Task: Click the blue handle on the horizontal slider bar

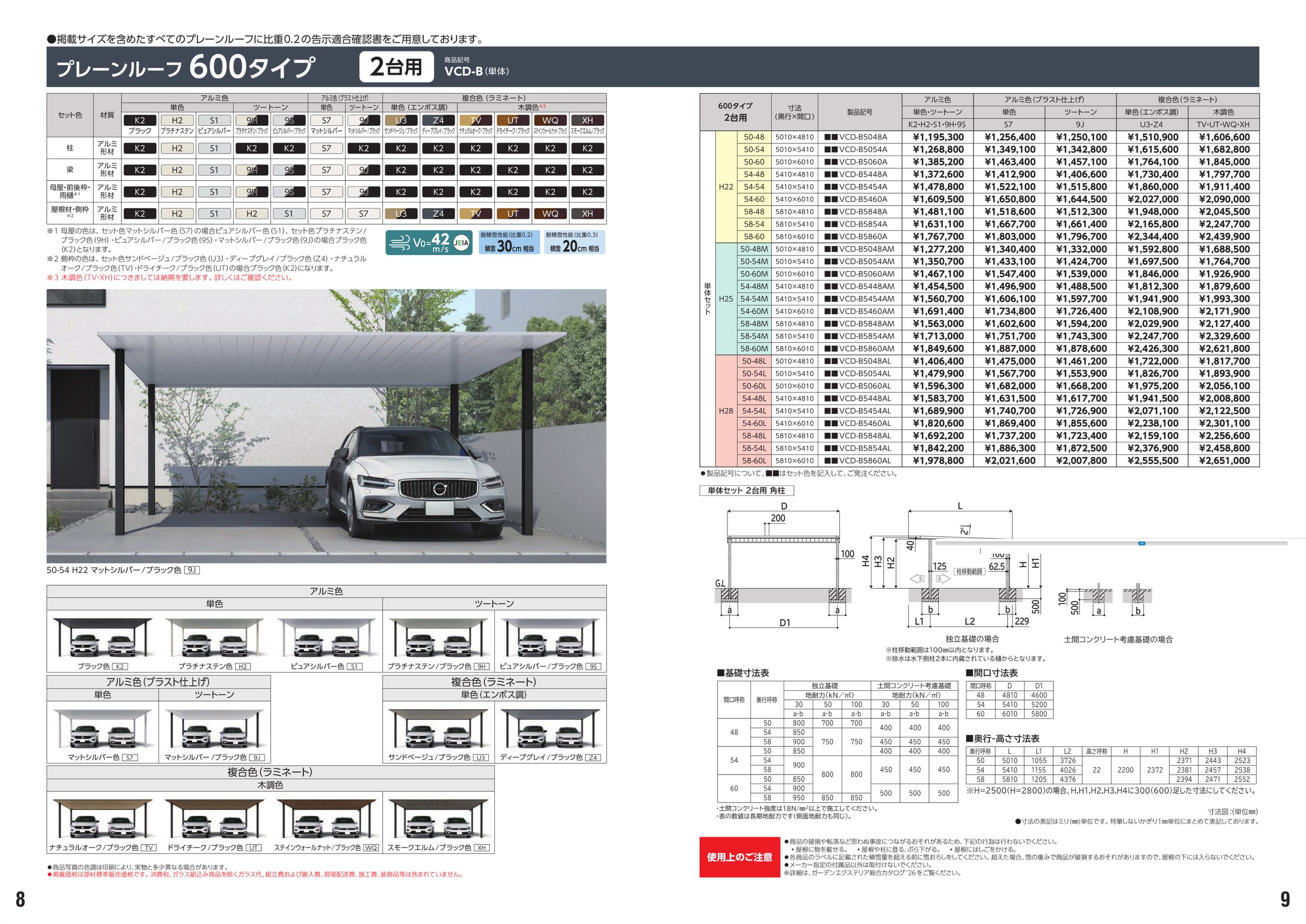Action: (1141, 543)
